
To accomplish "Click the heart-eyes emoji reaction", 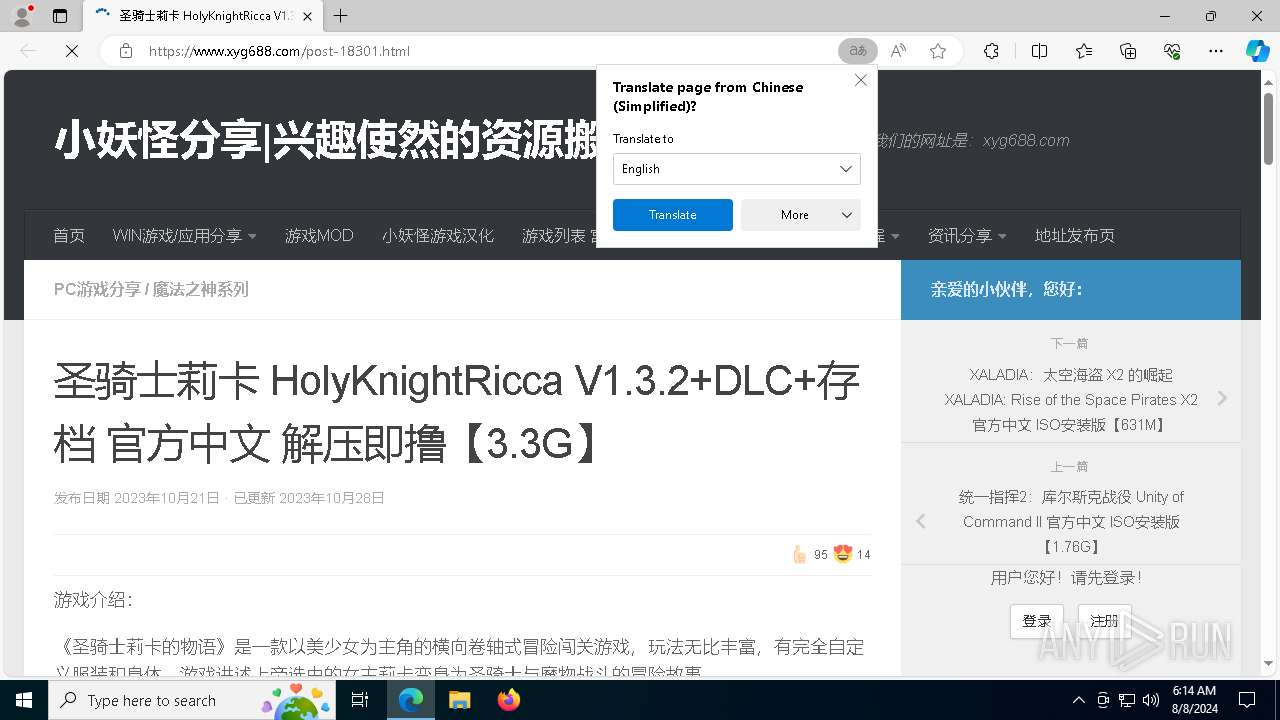I will click(x=843, y=554).
